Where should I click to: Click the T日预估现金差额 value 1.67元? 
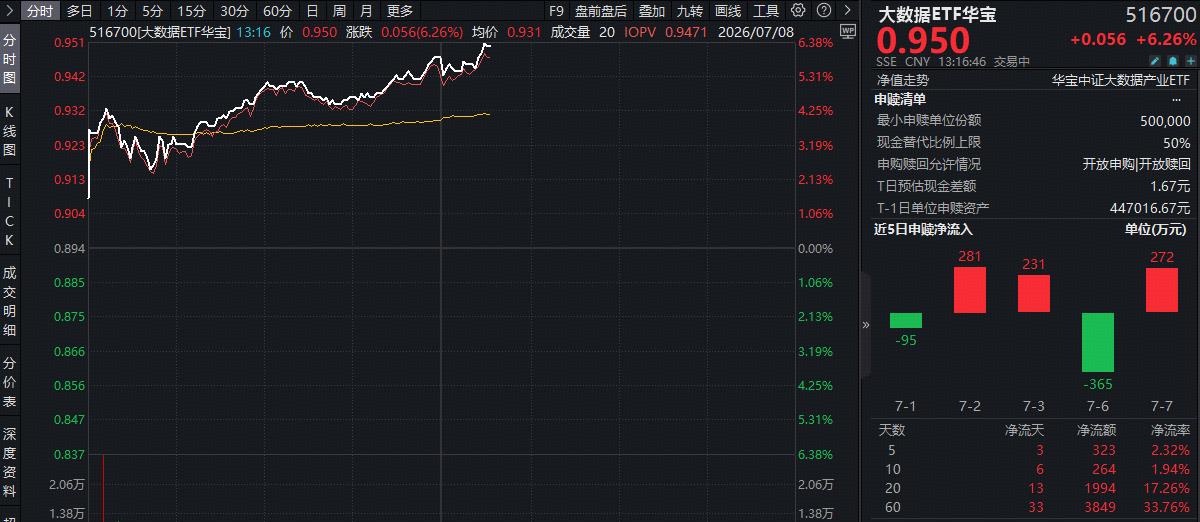(1170, 186)
